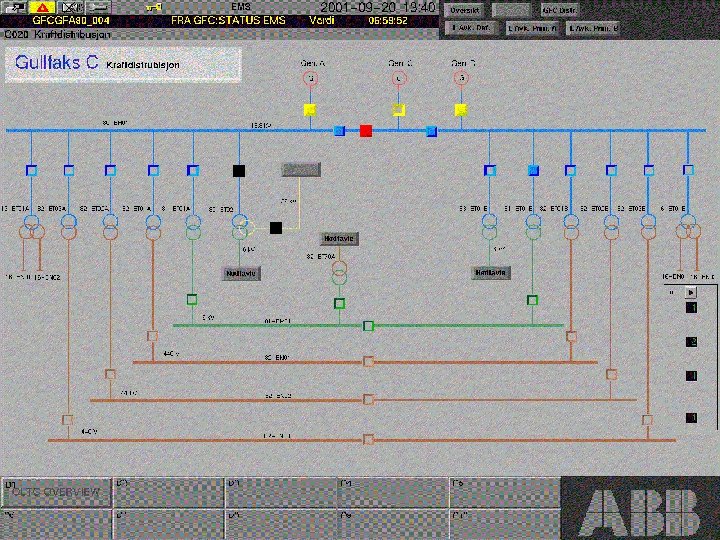Click the yellow key icon in the top bar
Screen dimensions: 720x540
pyautogui.click(x=154, y=7)
